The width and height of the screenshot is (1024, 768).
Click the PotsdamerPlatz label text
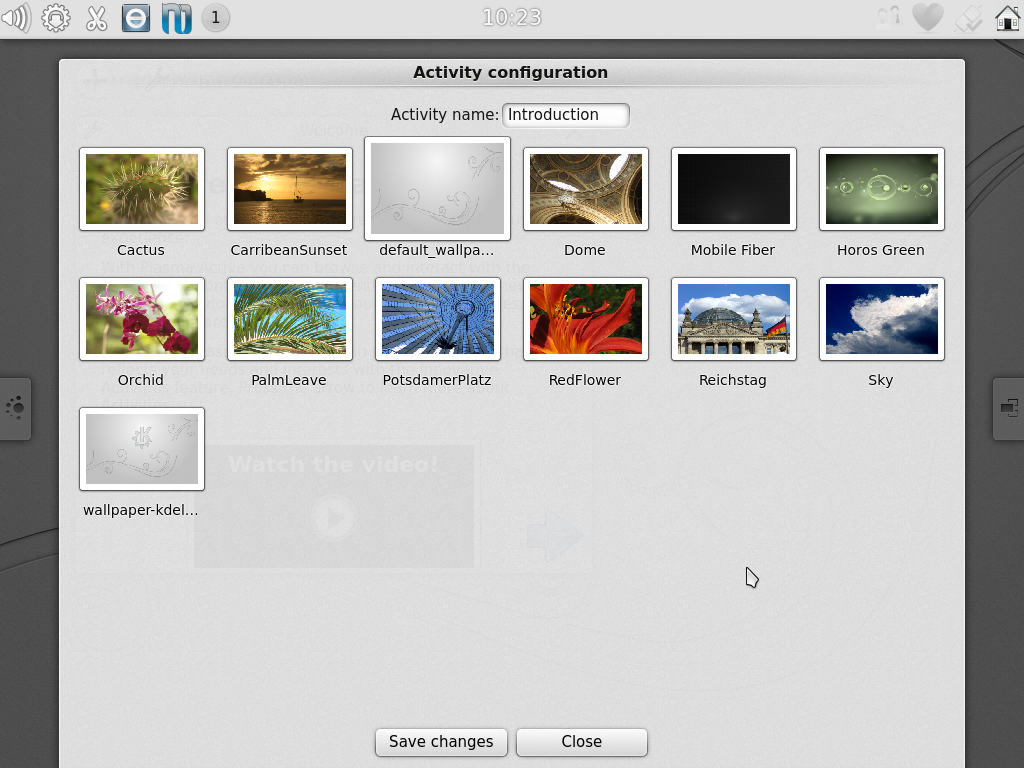coord(437,380)
